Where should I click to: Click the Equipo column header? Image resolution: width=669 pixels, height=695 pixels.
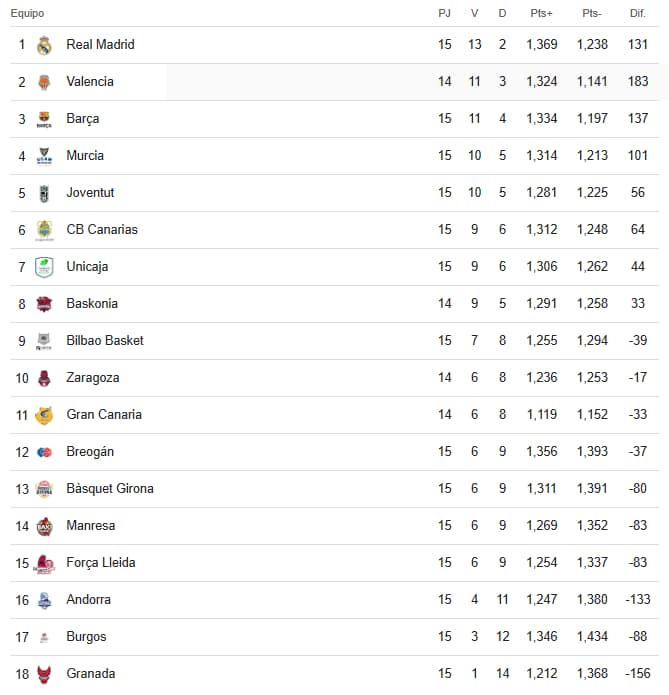(x=27, y=13)
